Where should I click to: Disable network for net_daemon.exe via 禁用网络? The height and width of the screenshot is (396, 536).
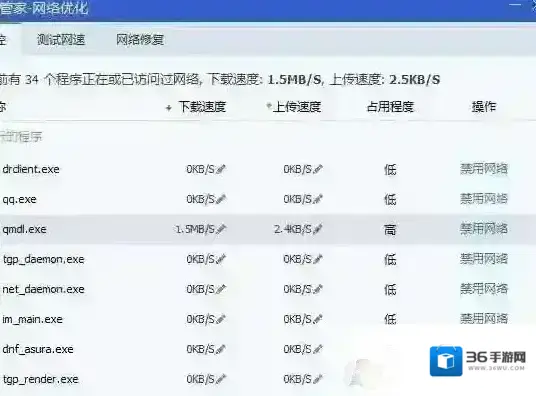[484, 289]
